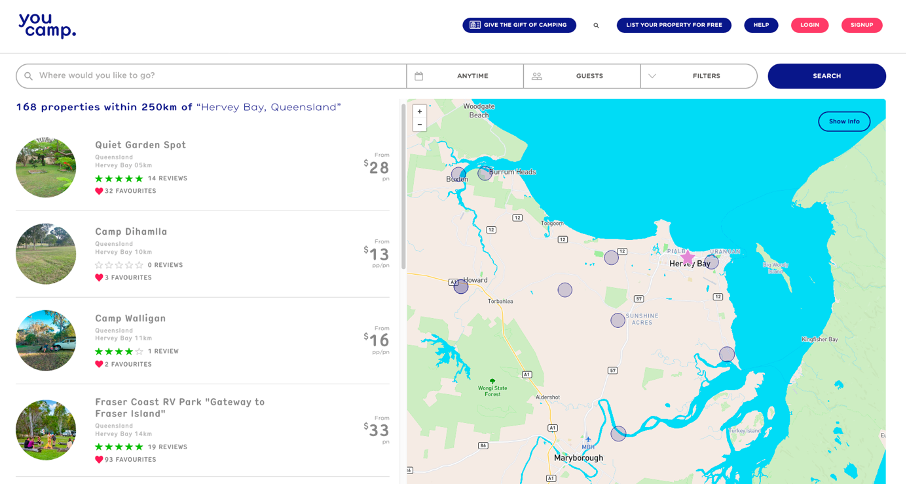Focus the 'Where would you like to go?' field
The width and height of the screenshot is (906, 484).
211,76
